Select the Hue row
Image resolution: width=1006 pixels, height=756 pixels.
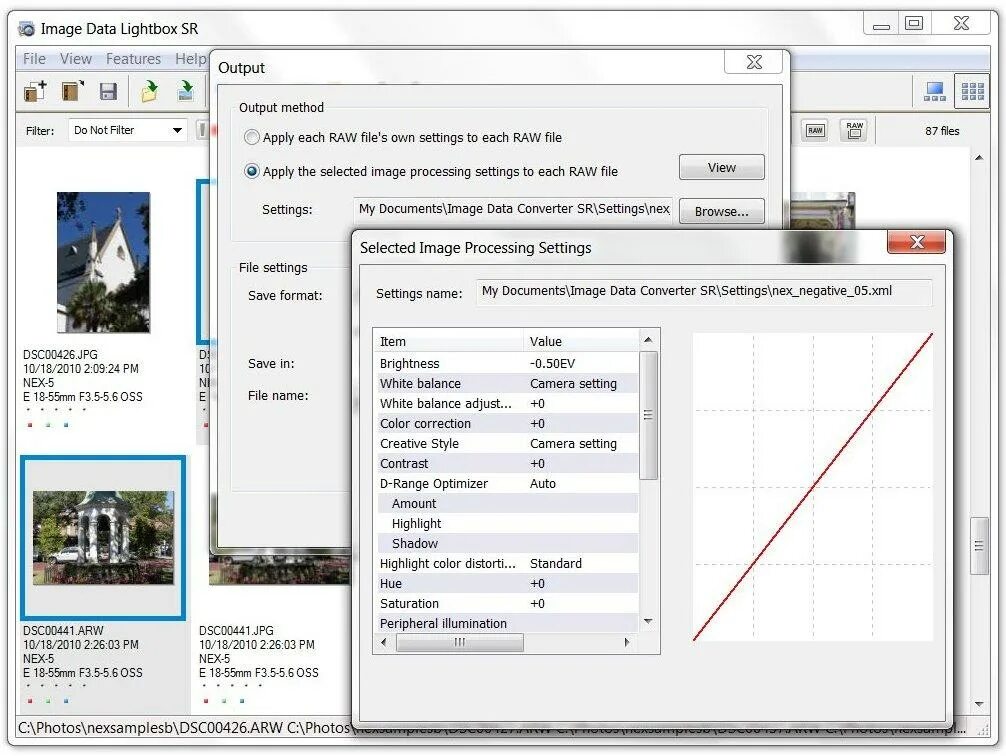pos(506,583)
